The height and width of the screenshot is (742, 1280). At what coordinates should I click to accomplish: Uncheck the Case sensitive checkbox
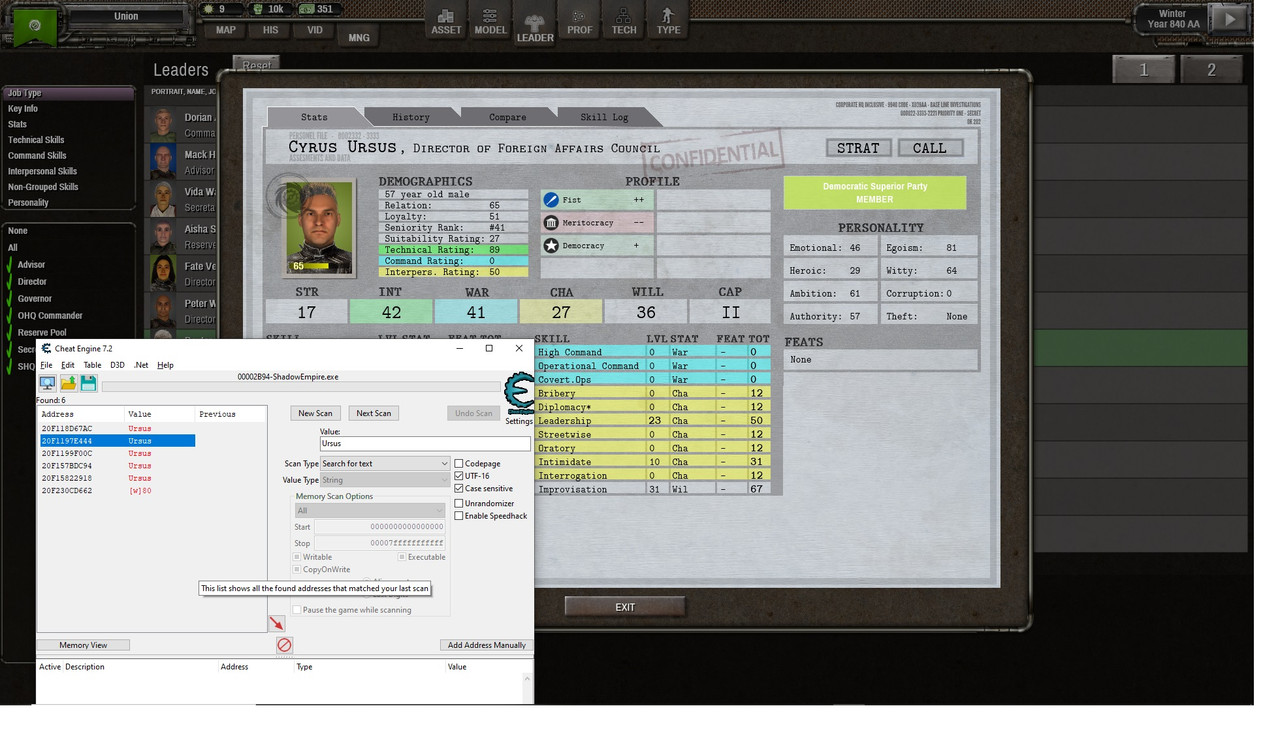point(459,489)
